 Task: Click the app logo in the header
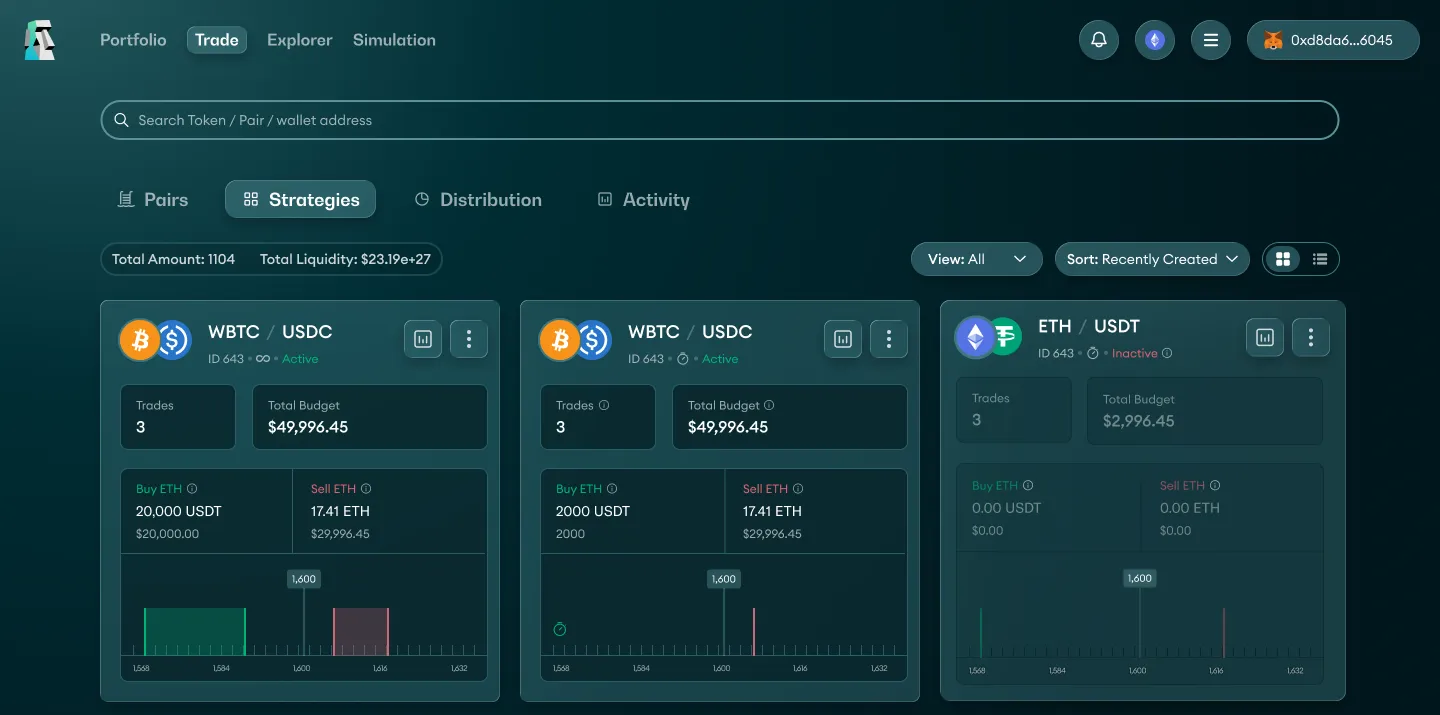40,40
